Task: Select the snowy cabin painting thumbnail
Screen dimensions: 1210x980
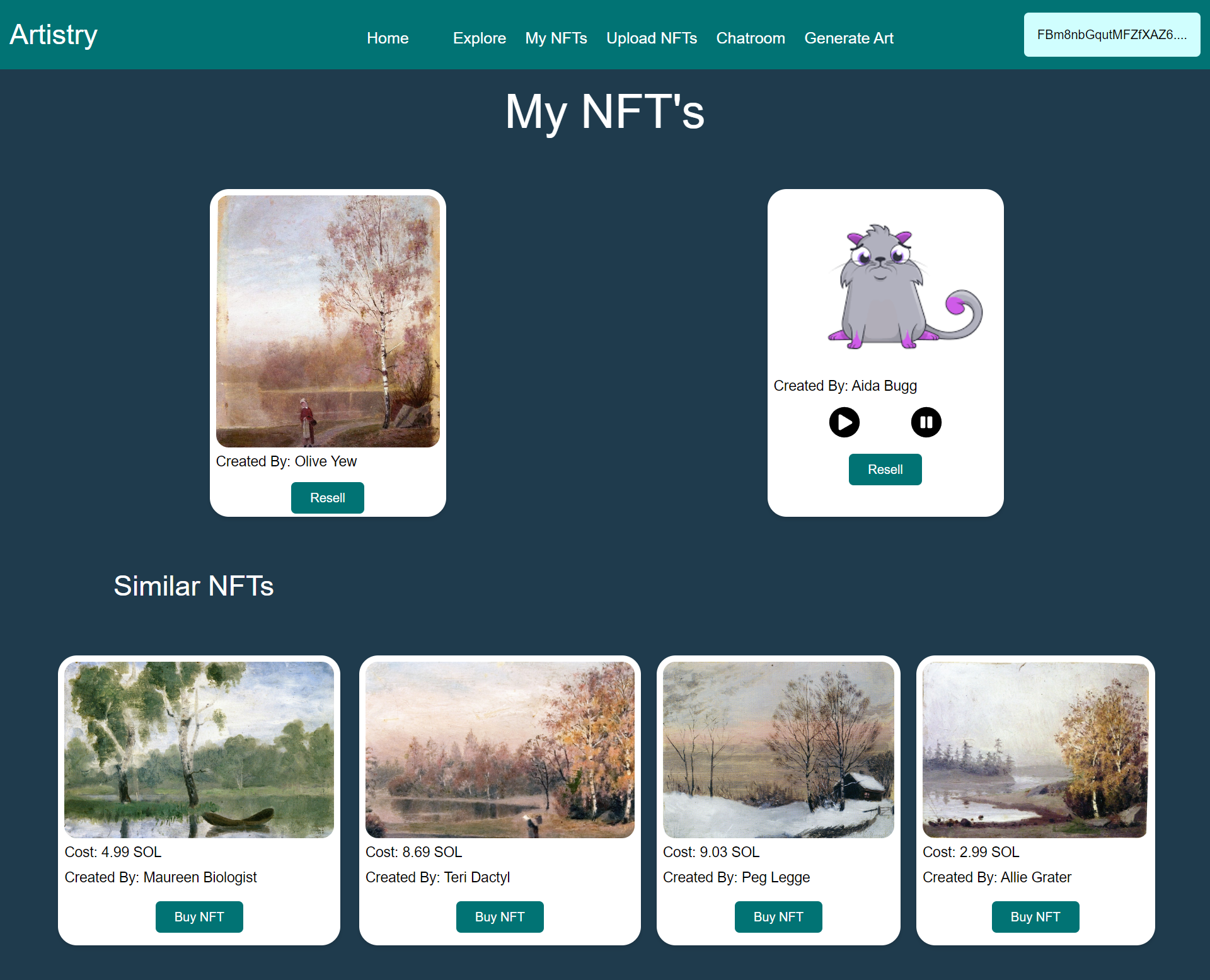Action: pos(778,750)
